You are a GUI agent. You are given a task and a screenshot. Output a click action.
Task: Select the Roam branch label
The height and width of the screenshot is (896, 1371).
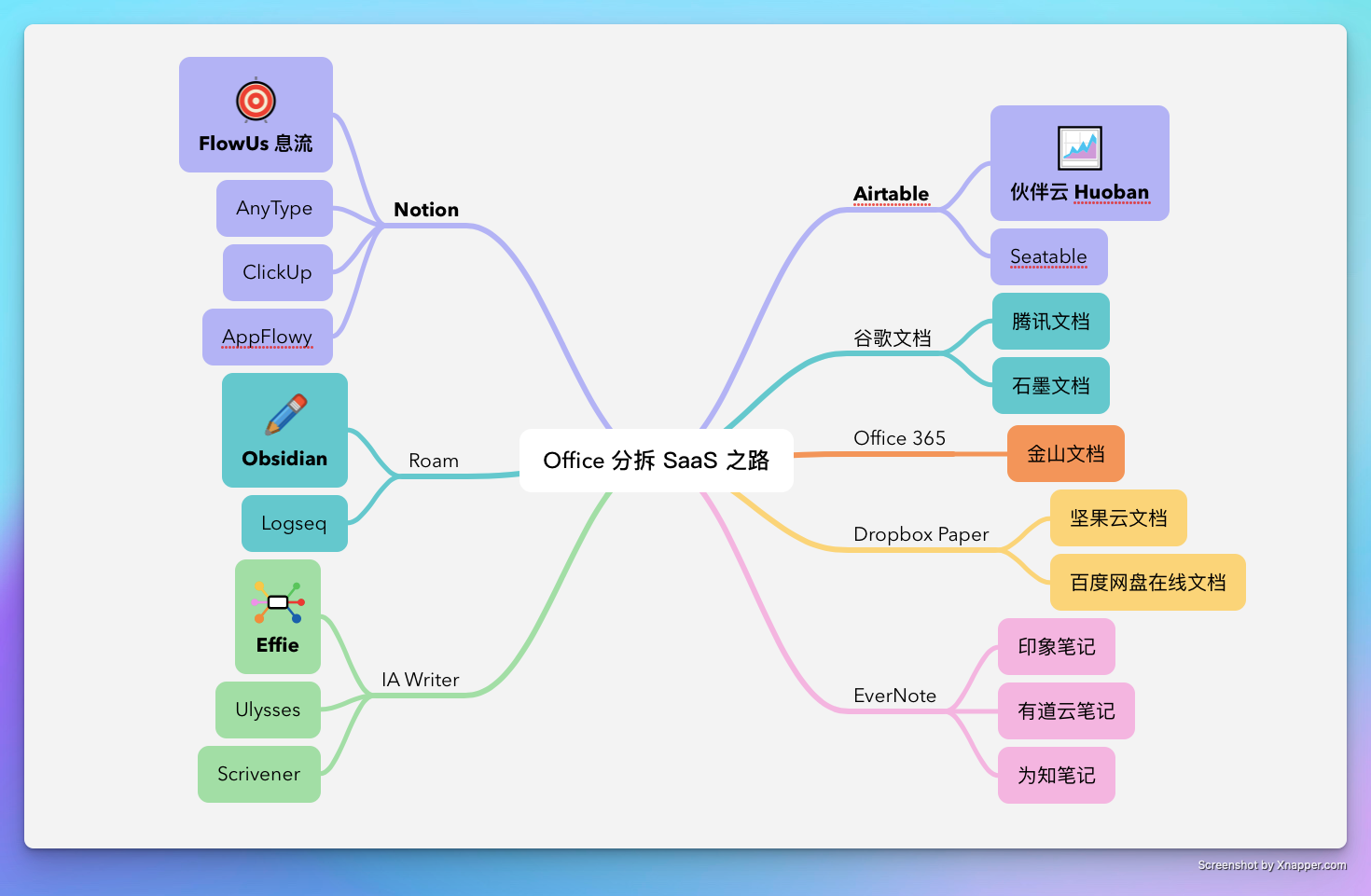(434, 461)
